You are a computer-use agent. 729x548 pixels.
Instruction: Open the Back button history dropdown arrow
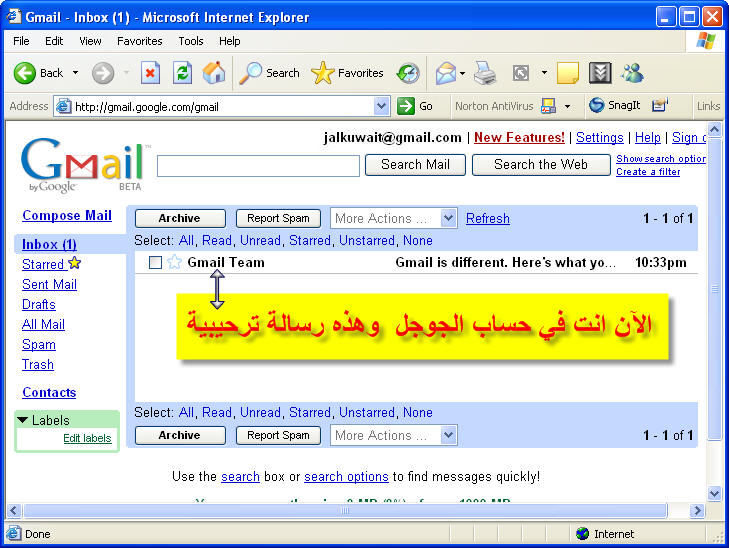click(x=75, y=73)
